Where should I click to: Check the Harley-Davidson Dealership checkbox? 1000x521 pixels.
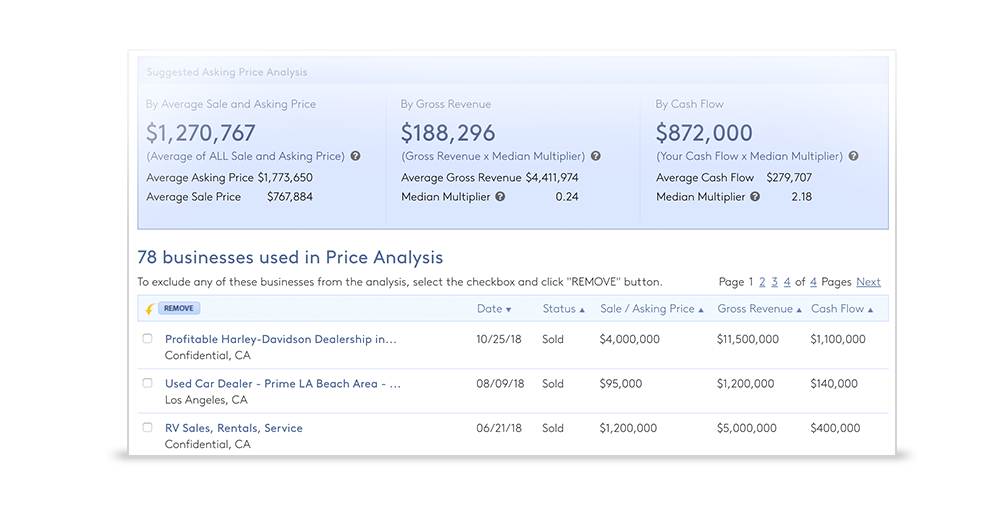(147, 339)
